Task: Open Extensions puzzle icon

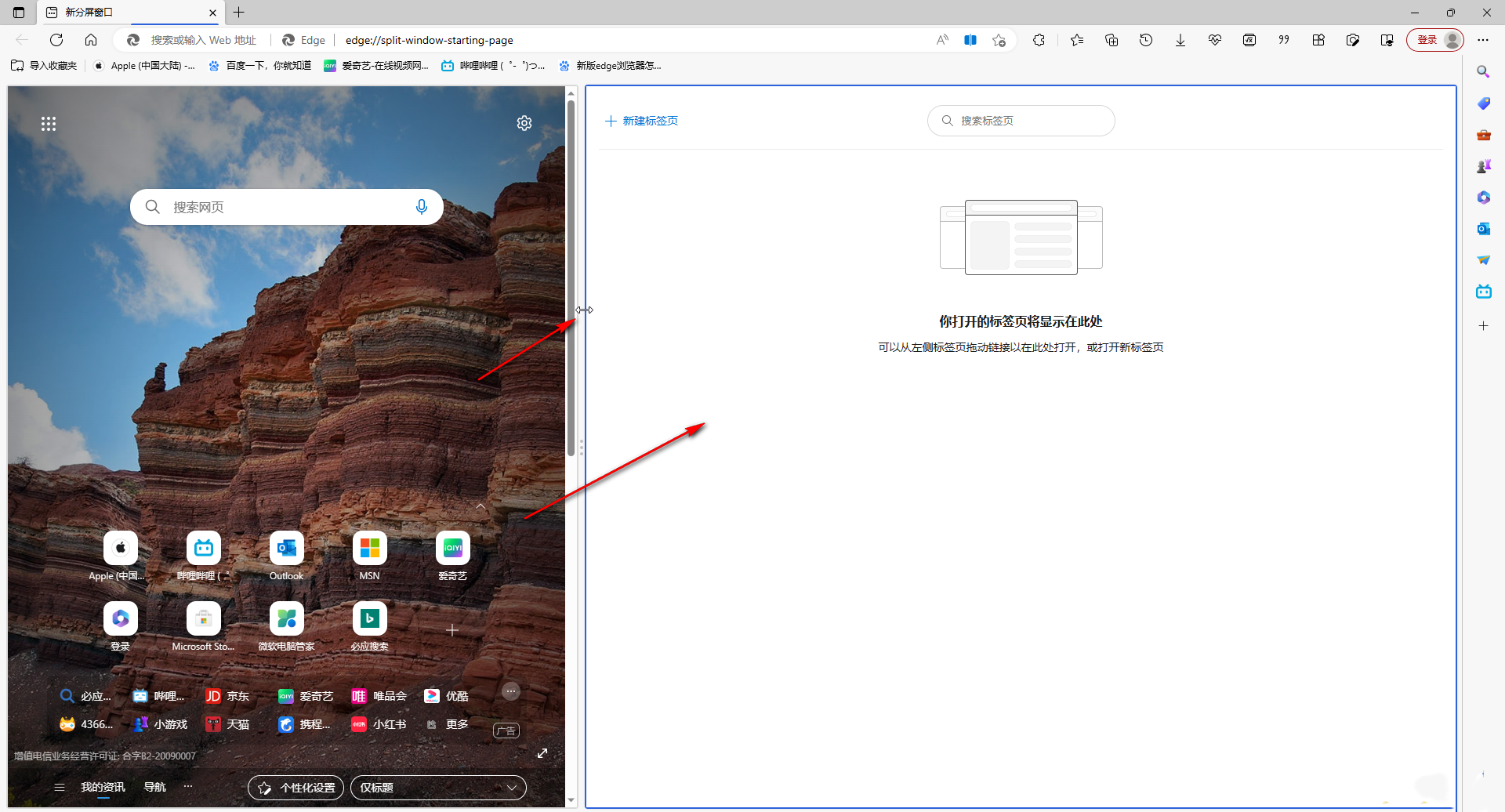Action: coord(1039,40)
